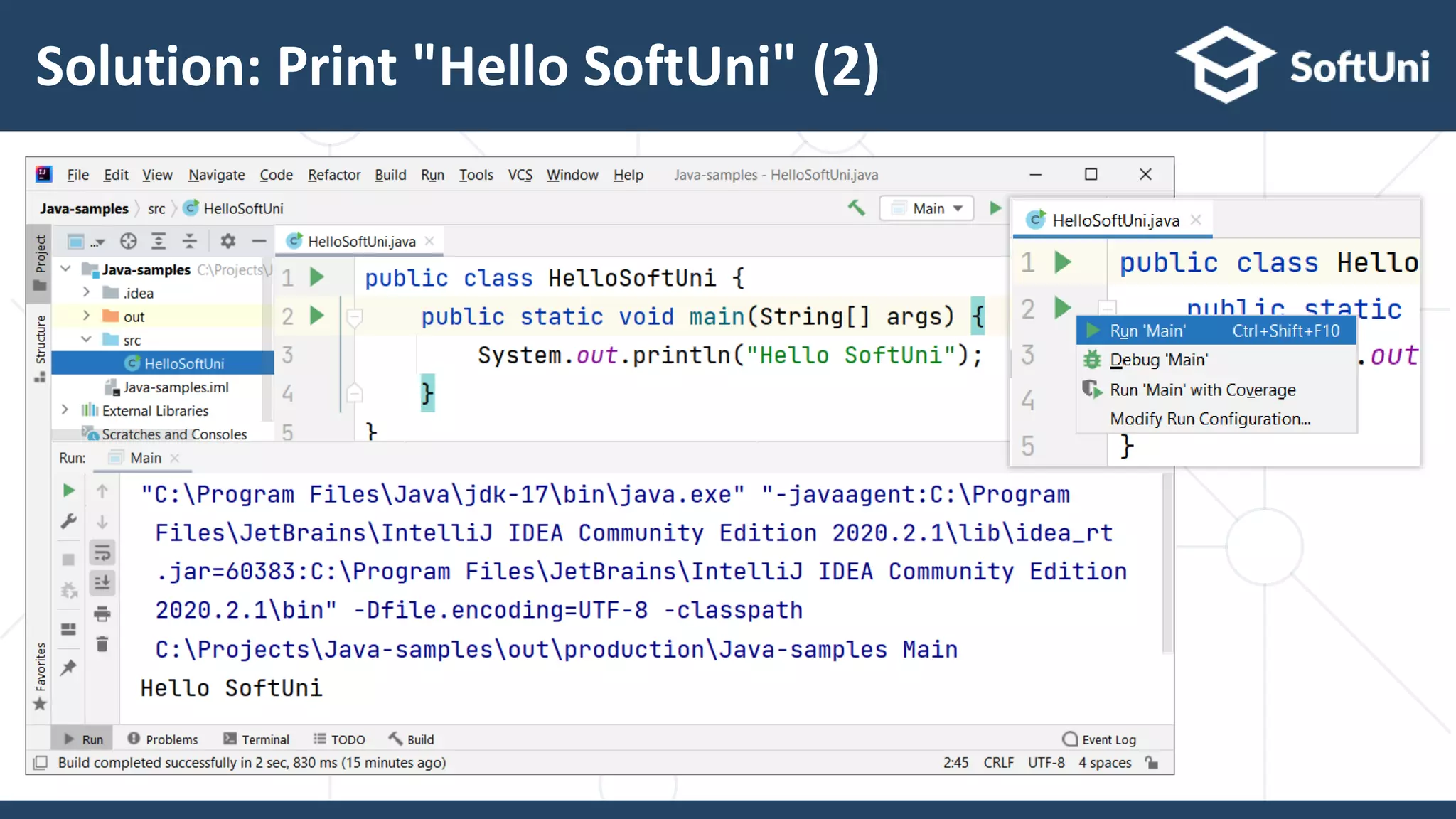Toggle the Structure tool window side tab
Screen dimensions: 1456x819
tap(40, 348)
